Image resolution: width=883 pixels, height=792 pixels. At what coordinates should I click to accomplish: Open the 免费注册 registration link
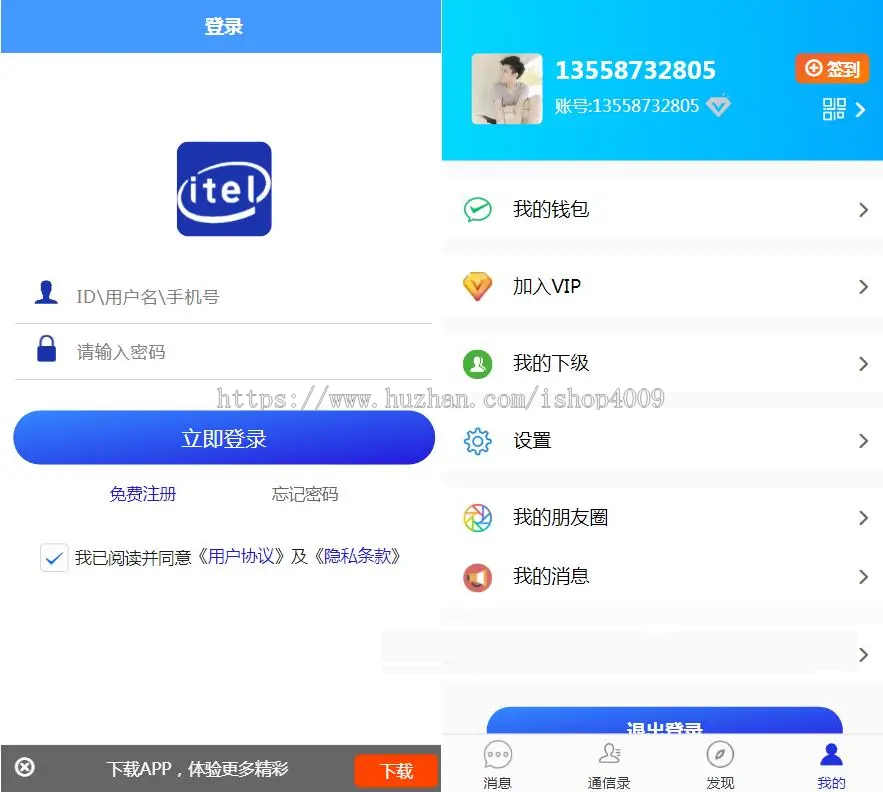point(142,493)
